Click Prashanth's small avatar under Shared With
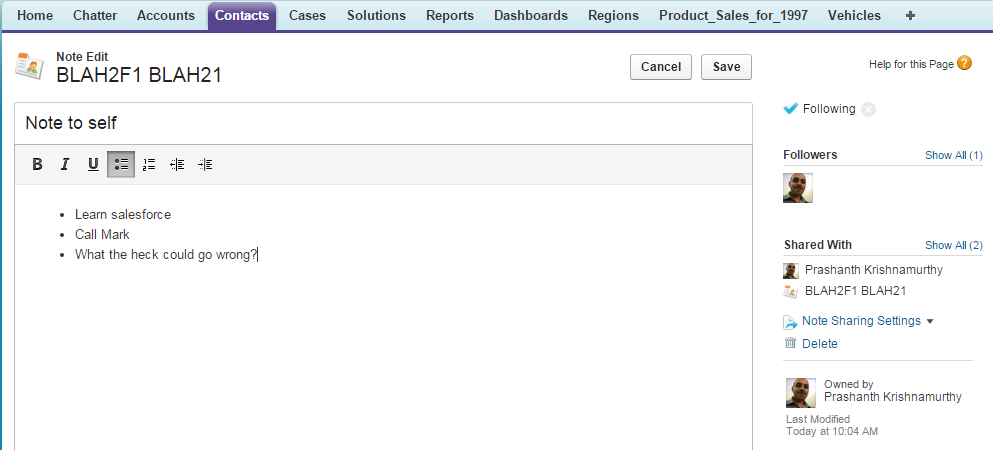Image resolution: width=993 pixels, height=450 pixels. tap(791, 271)
